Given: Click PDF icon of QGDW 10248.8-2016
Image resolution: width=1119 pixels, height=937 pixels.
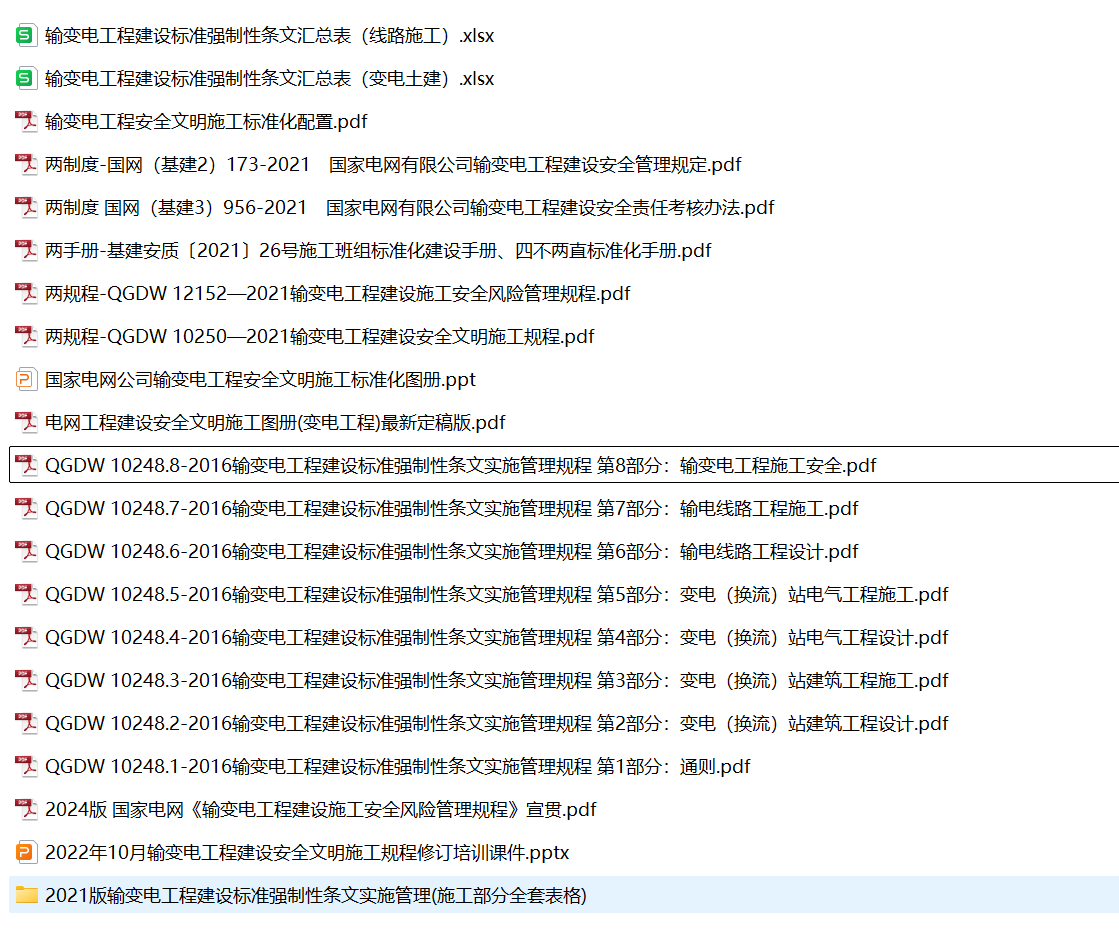Looking at the screenshot, I should (26, 465).
